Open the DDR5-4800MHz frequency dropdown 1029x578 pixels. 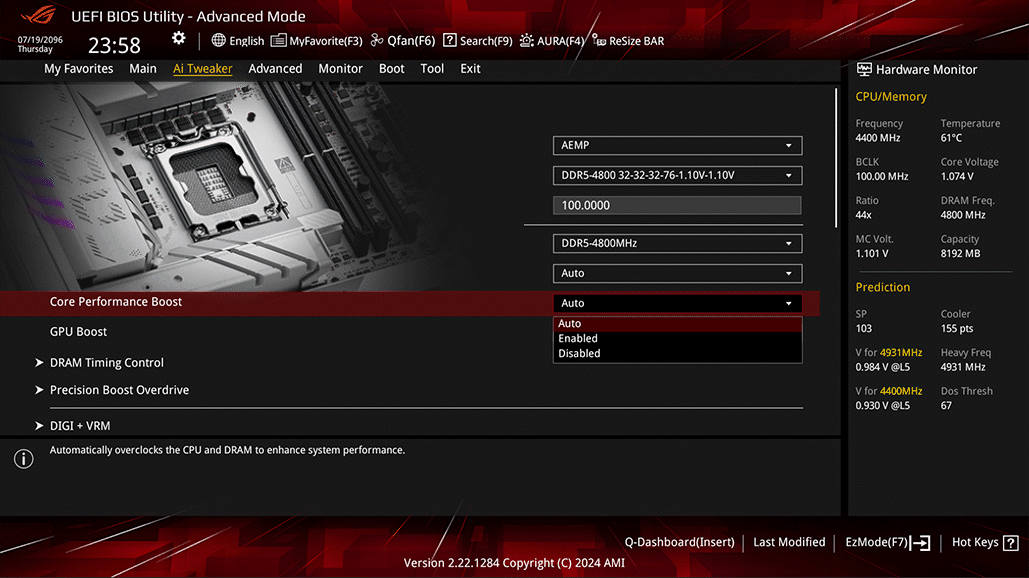(x=677, y=243)
